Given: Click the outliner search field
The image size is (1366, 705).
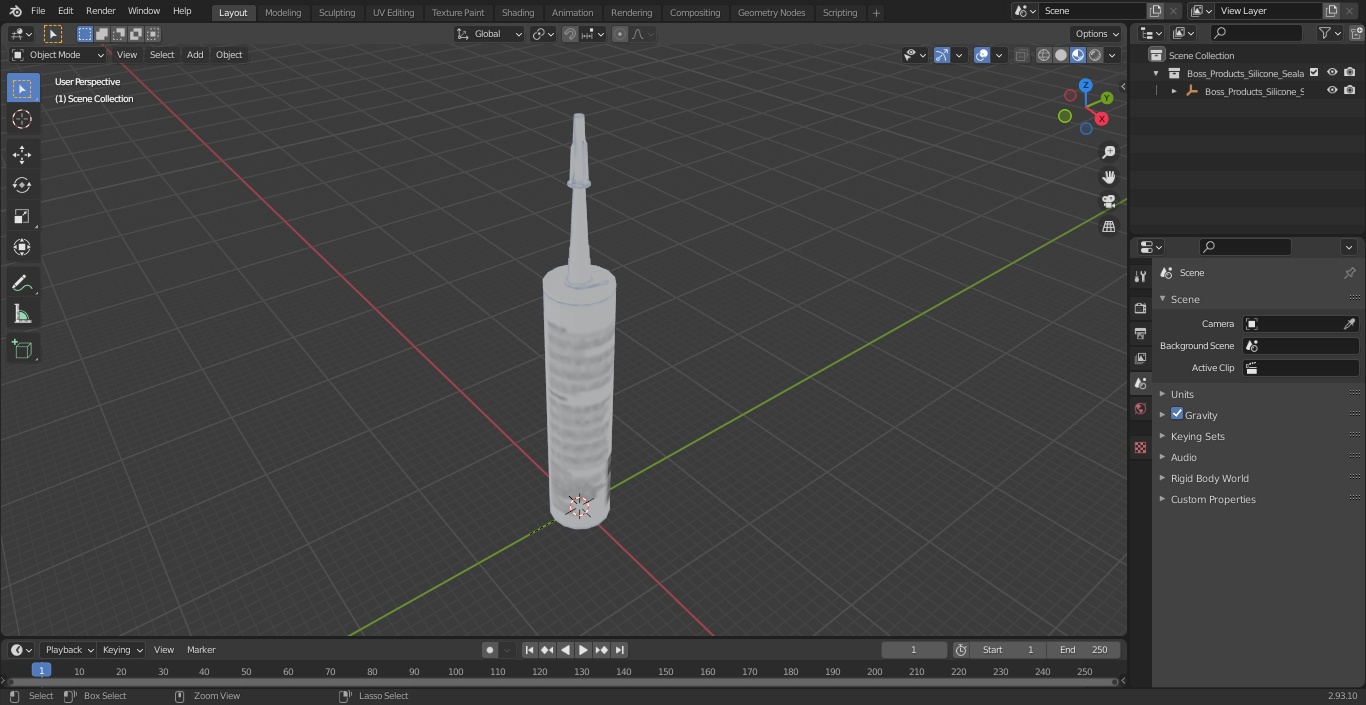Looking at the screenshot, I should pyautogui.click(x=1256, y=33).
